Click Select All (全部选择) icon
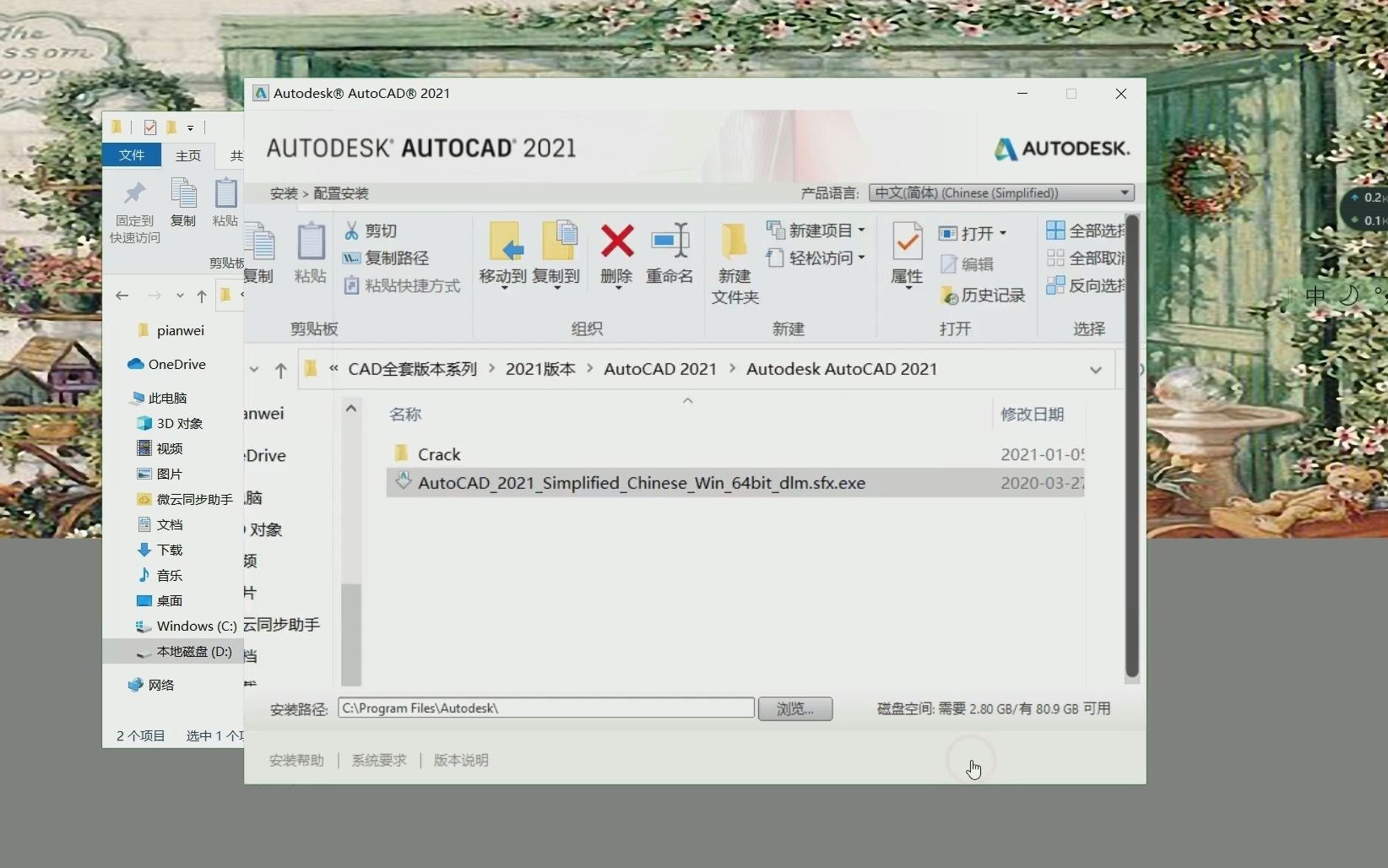 coord(1055,230)
